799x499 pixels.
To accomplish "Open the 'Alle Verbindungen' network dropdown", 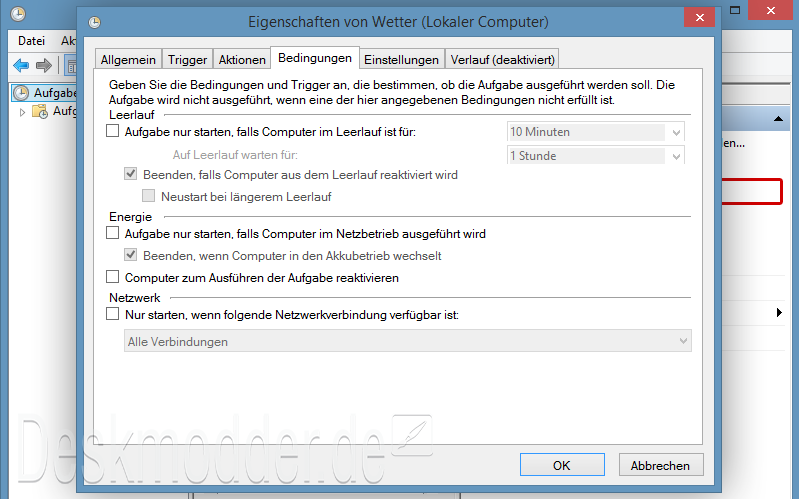I will (x=683, y=342).
